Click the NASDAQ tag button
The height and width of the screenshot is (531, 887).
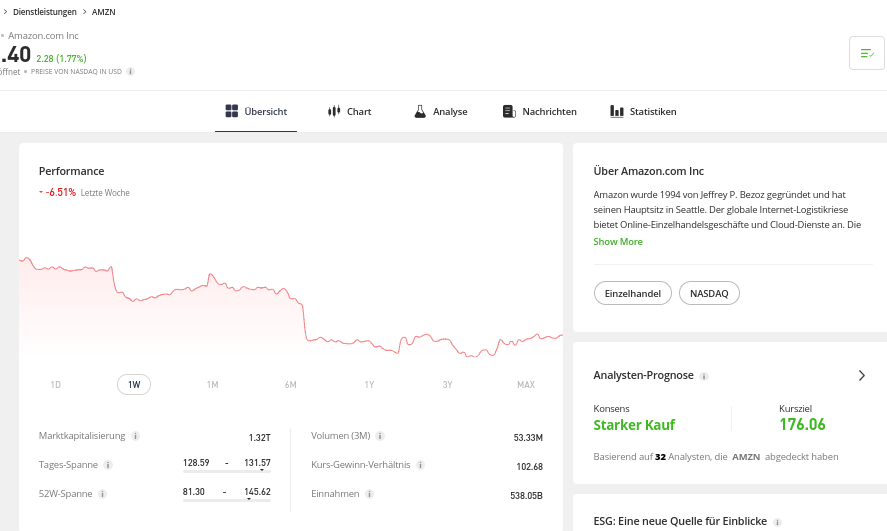(709, 293)
